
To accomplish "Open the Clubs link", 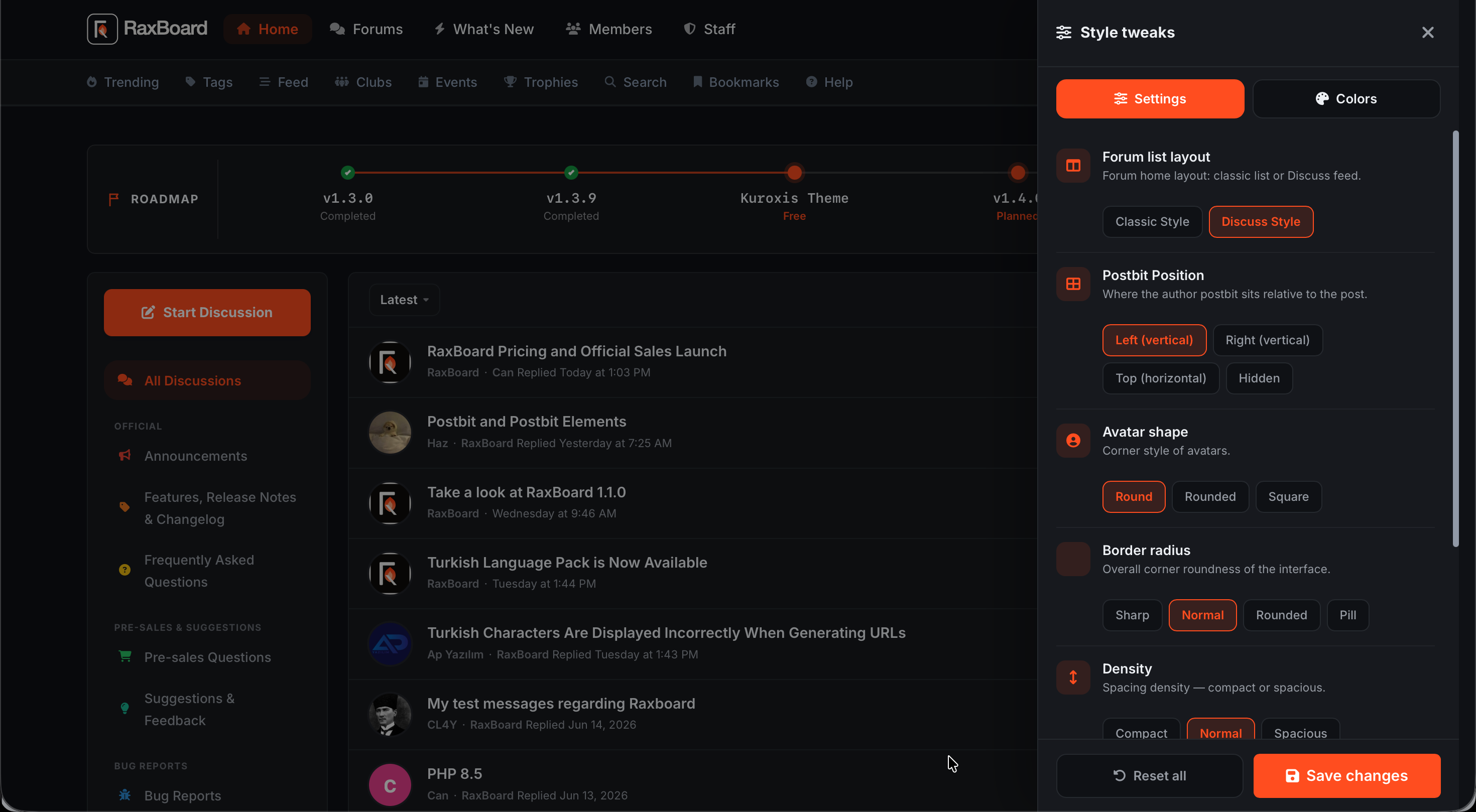I will coord(363,82).
